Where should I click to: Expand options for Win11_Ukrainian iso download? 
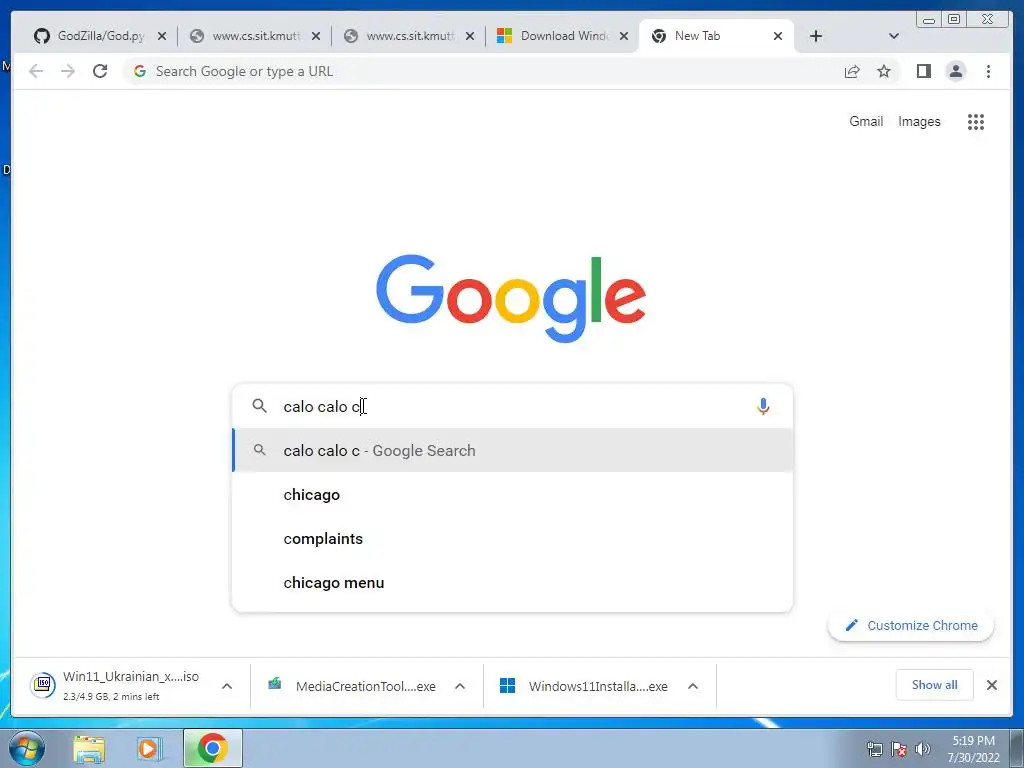[x=227, y=686]
